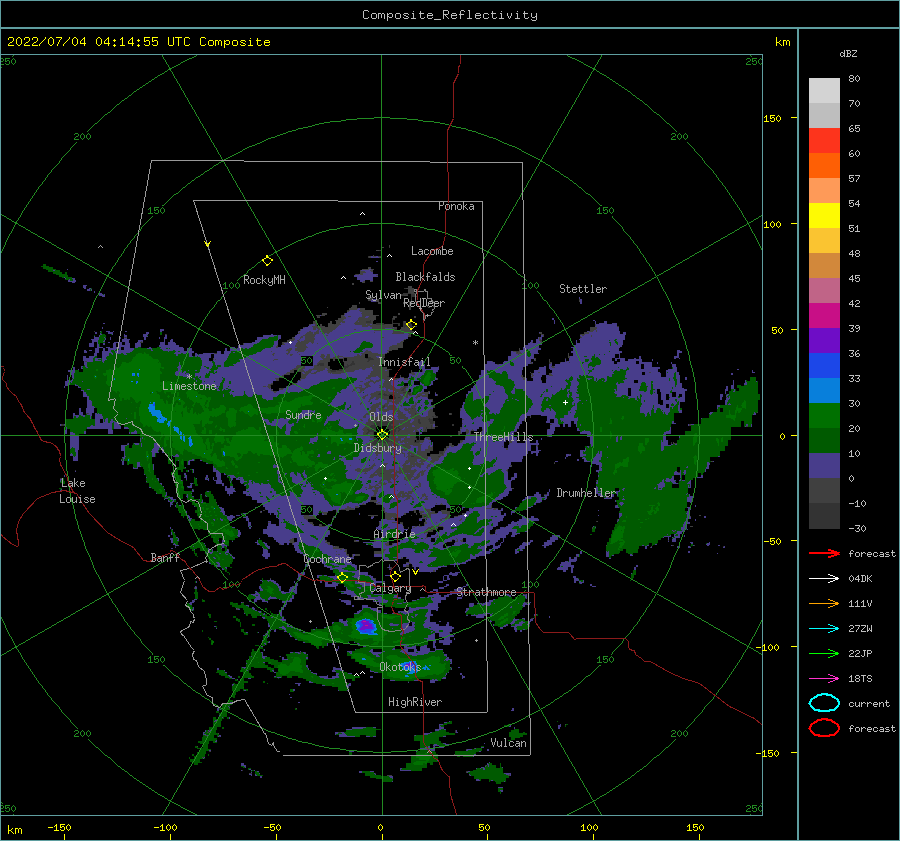The image size is (900, 841).
Task: Click the cyan 'current' ellipse legend icon
Action: 824,703
